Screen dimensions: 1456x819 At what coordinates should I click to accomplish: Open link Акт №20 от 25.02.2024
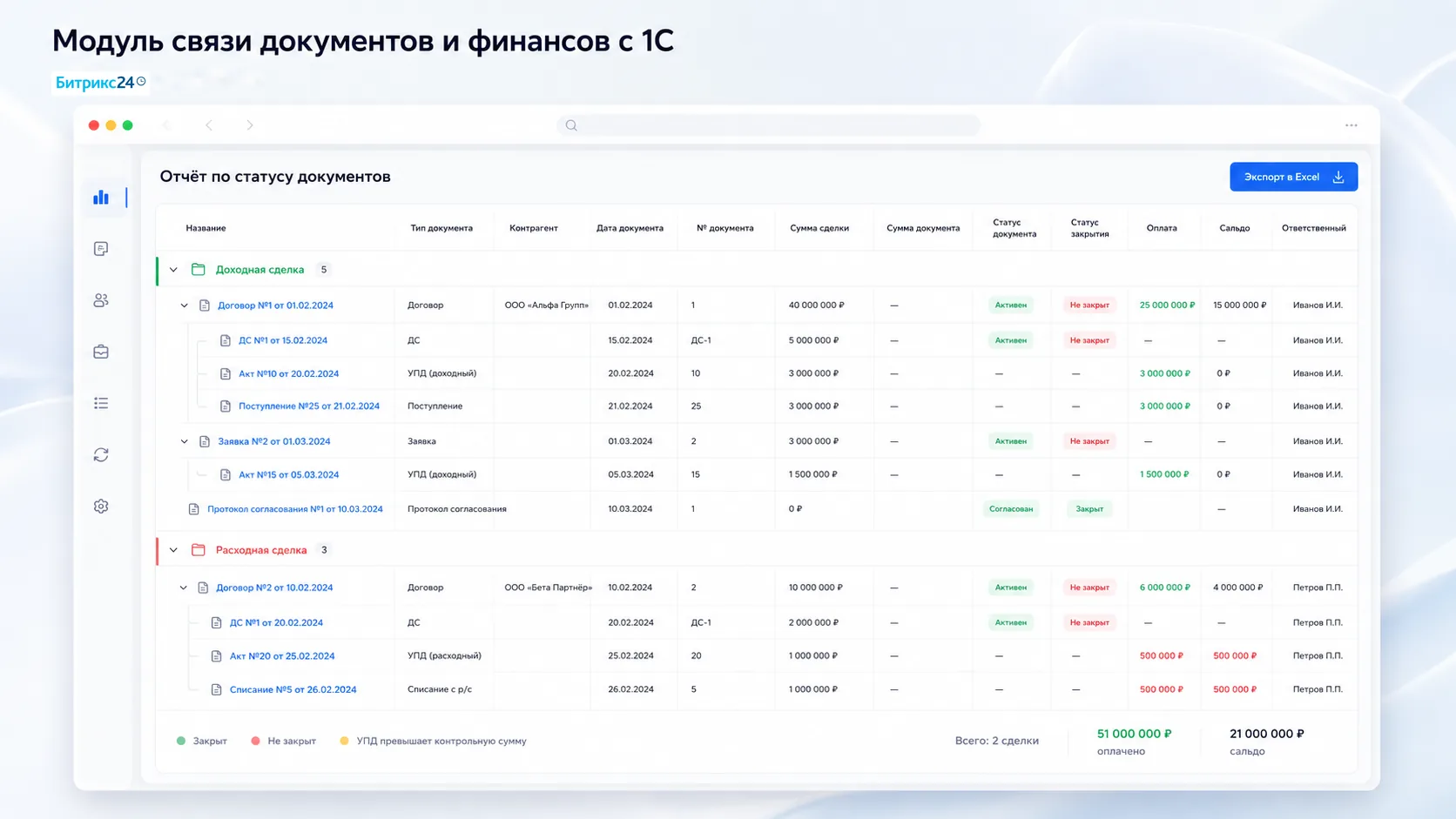[x=282, y=656]
